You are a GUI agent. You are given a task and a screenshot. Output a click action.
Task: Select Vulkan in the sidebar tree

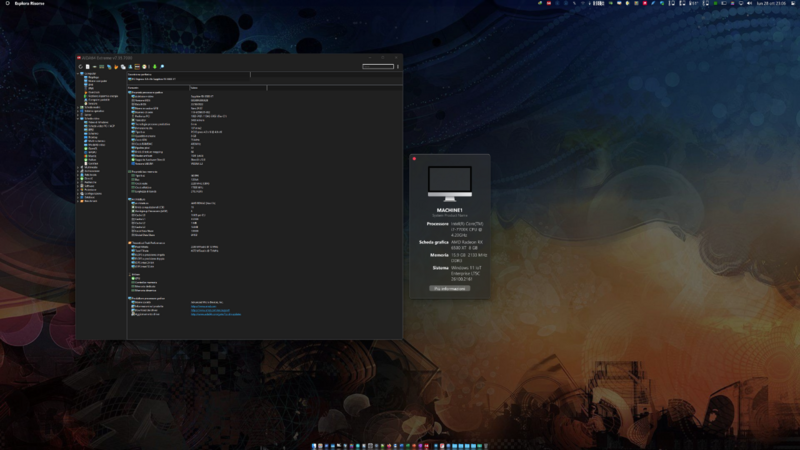point(91,159)
